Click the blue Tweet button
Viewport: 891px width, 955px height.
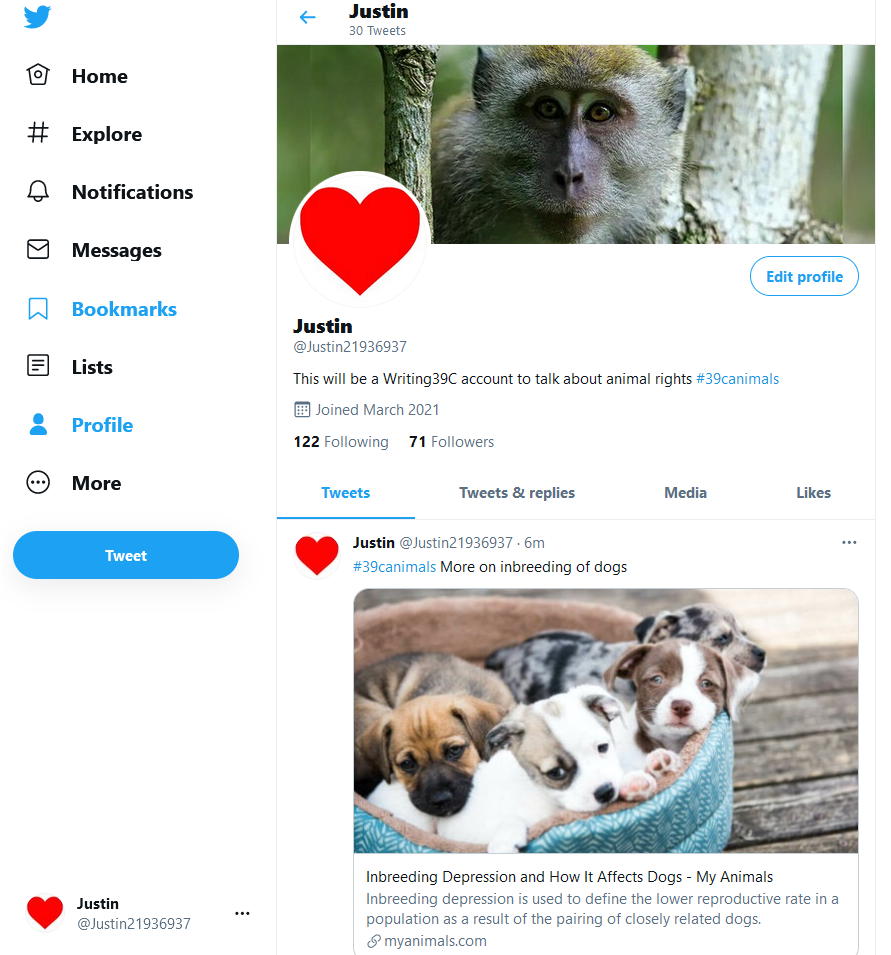point(126,555)
